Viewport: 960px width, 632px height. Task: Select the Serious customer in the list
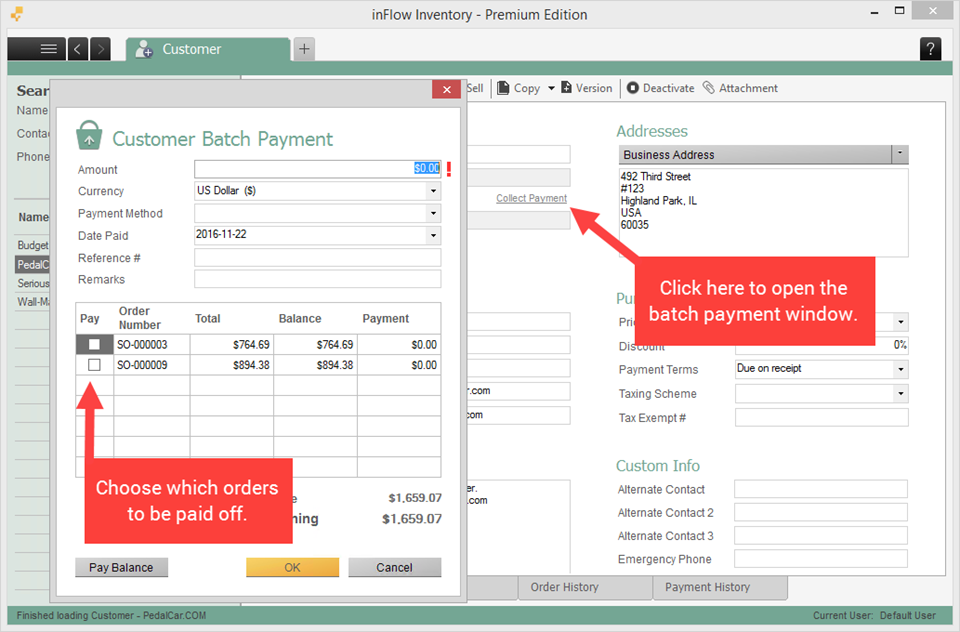[32, 284]
